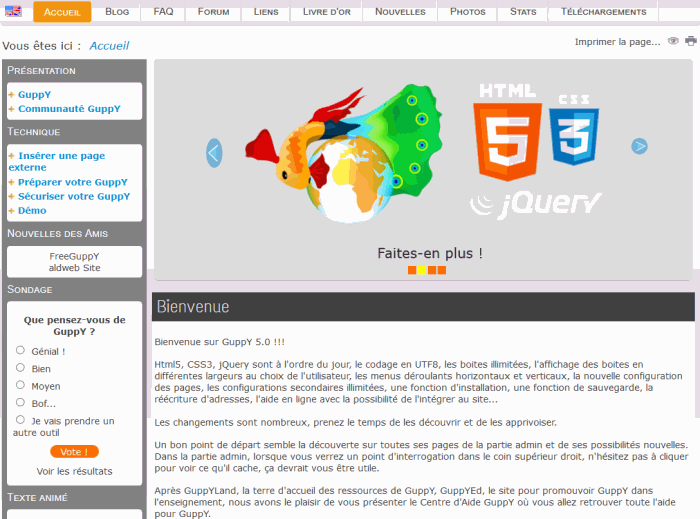
Task: Open Voir les résultats link
Action: click(x=75, y=471)
